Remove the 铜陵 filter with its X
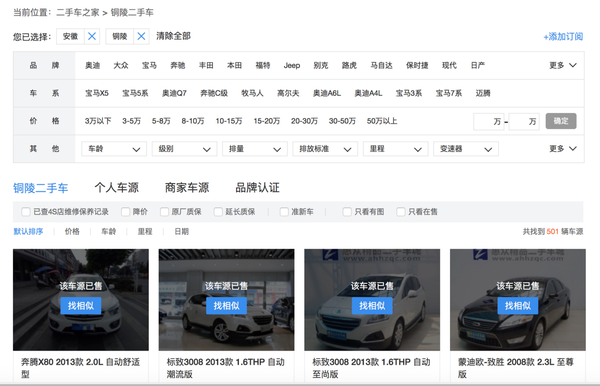This screenshot has width=600, height=386. pos(141,36)
